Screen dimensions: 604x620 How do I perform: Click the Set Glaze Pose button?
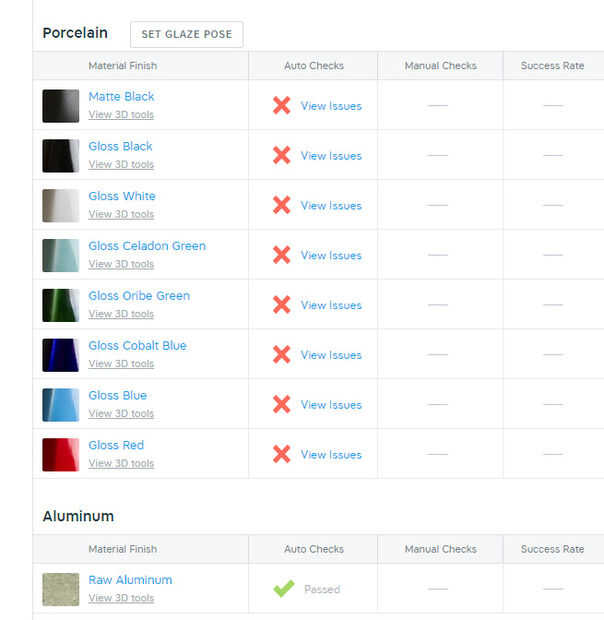click(x=186, y=34)
